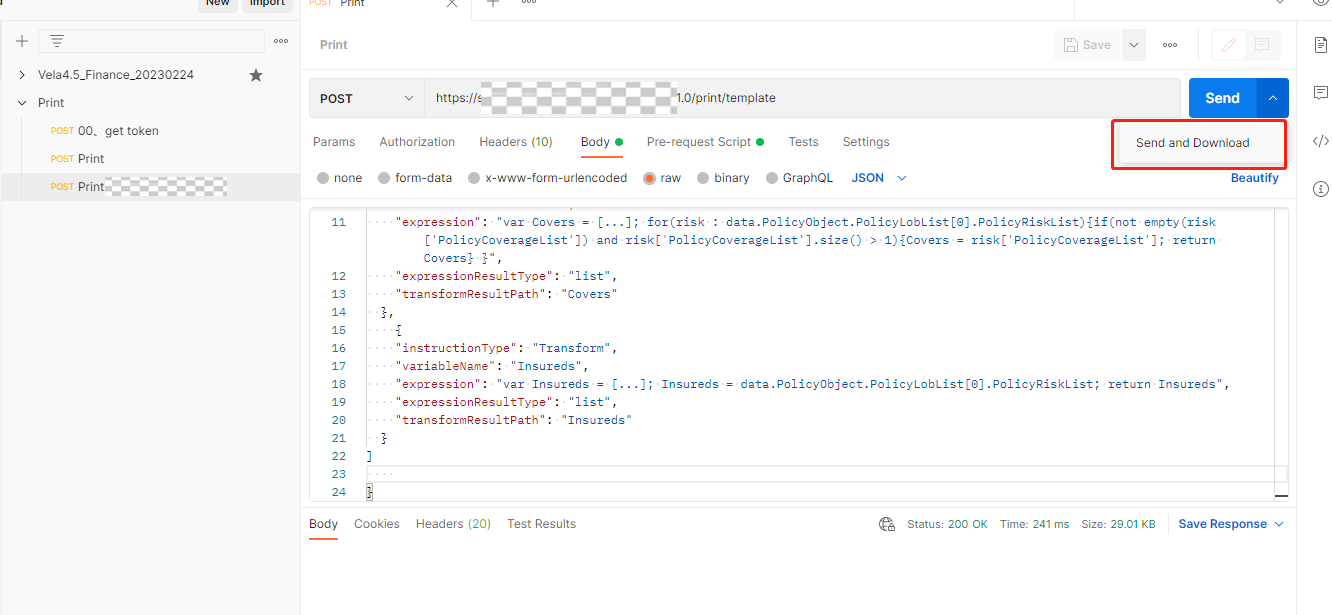Expand the Vela4.5_Finance_20230224 collection
1332x615 pixels.
point(22,75)
